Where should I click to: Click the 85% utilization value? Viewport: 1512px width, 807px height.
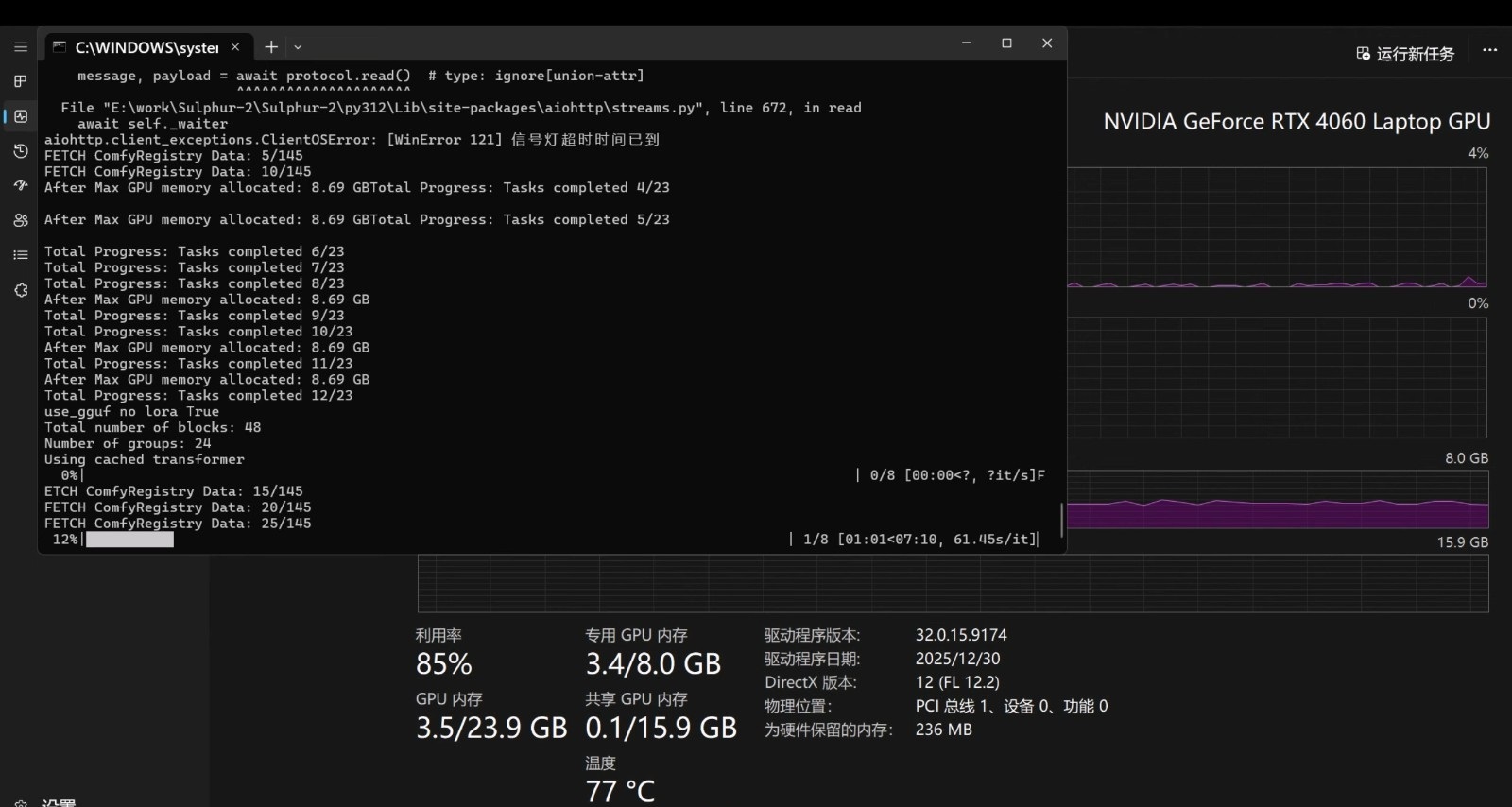click(x=444, y=664)
